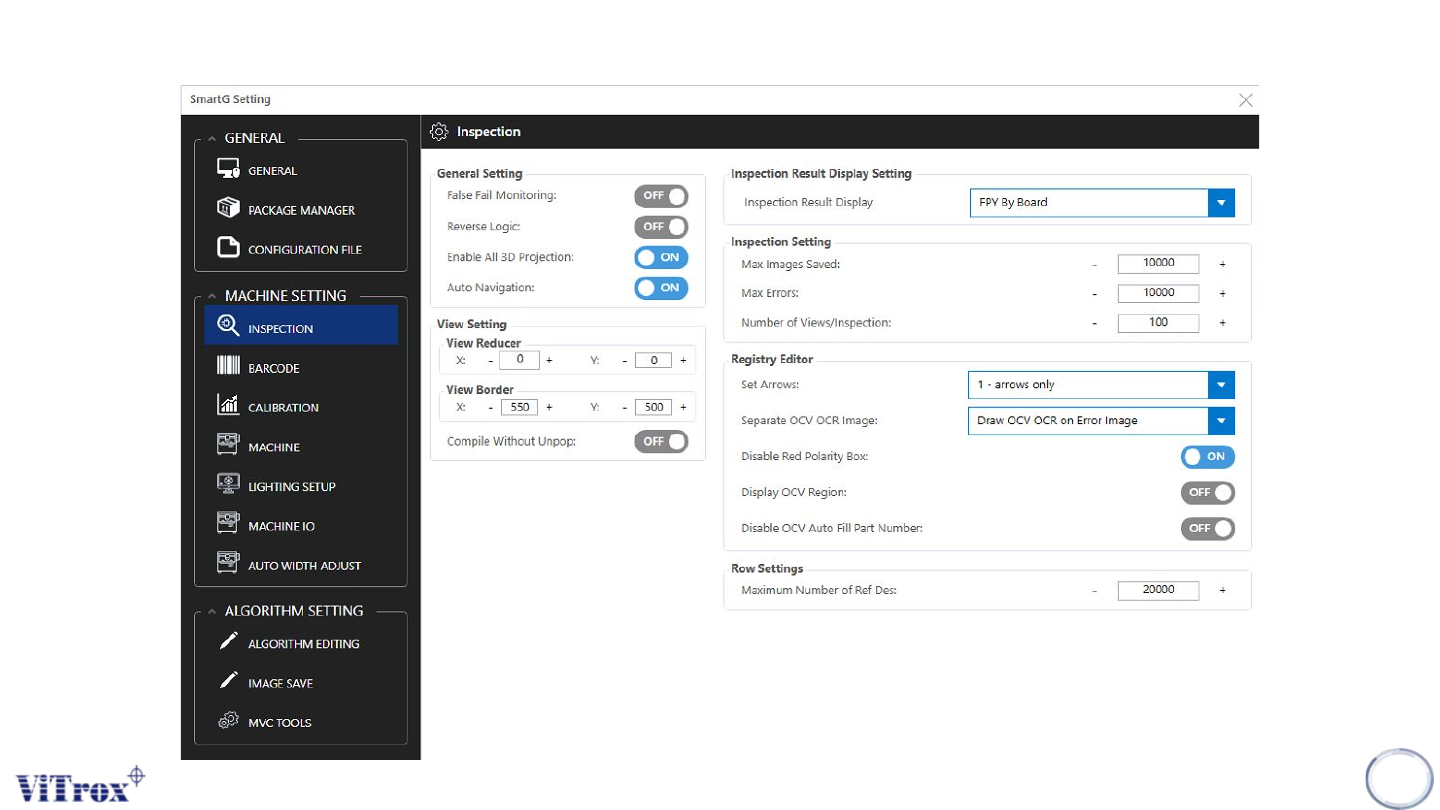Click the Configuration File document icon
The width and height of the screenshot is (1440, 810).
point(228,248)
